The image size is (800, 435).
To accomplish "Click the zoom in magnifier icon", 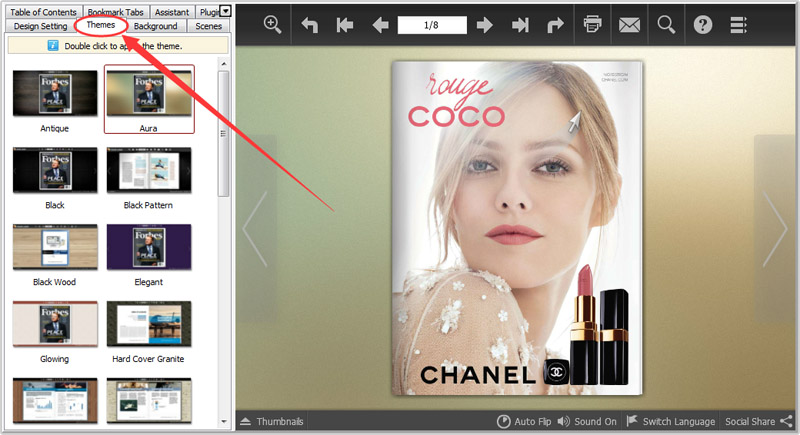I will 272,24.
